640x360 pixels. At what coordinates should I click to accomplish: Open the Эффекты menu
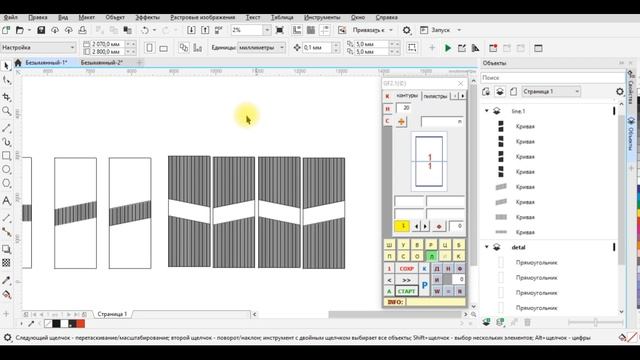[x=147, y=18]
